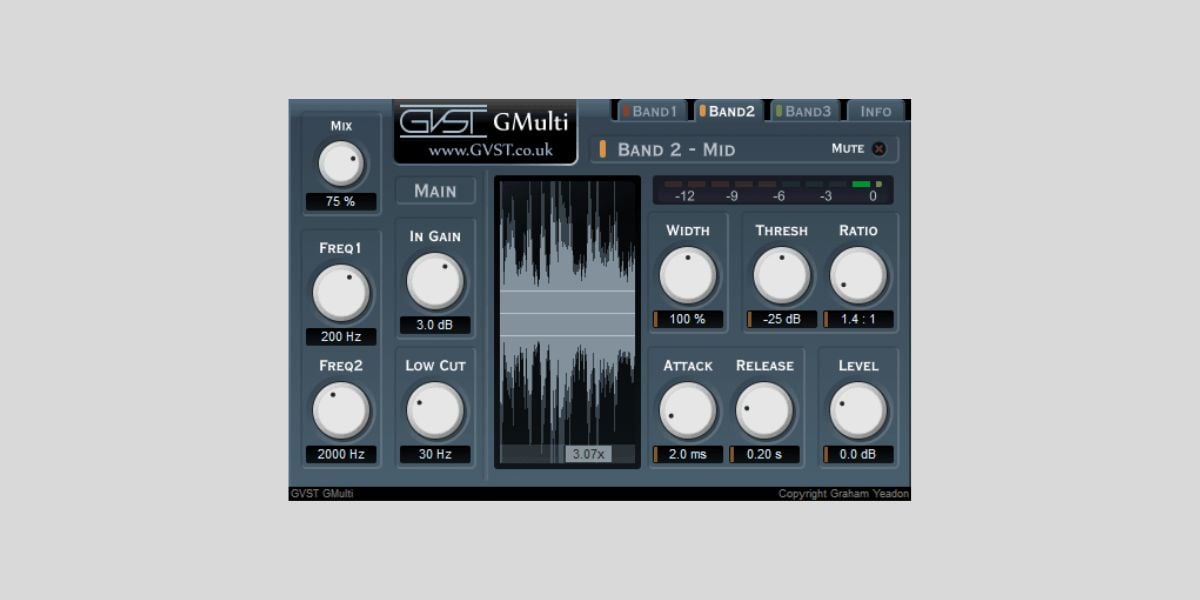Click the 3.07x zoom value in waveform display
Screen dimensions: 1200x600
(x=587, y=454)
